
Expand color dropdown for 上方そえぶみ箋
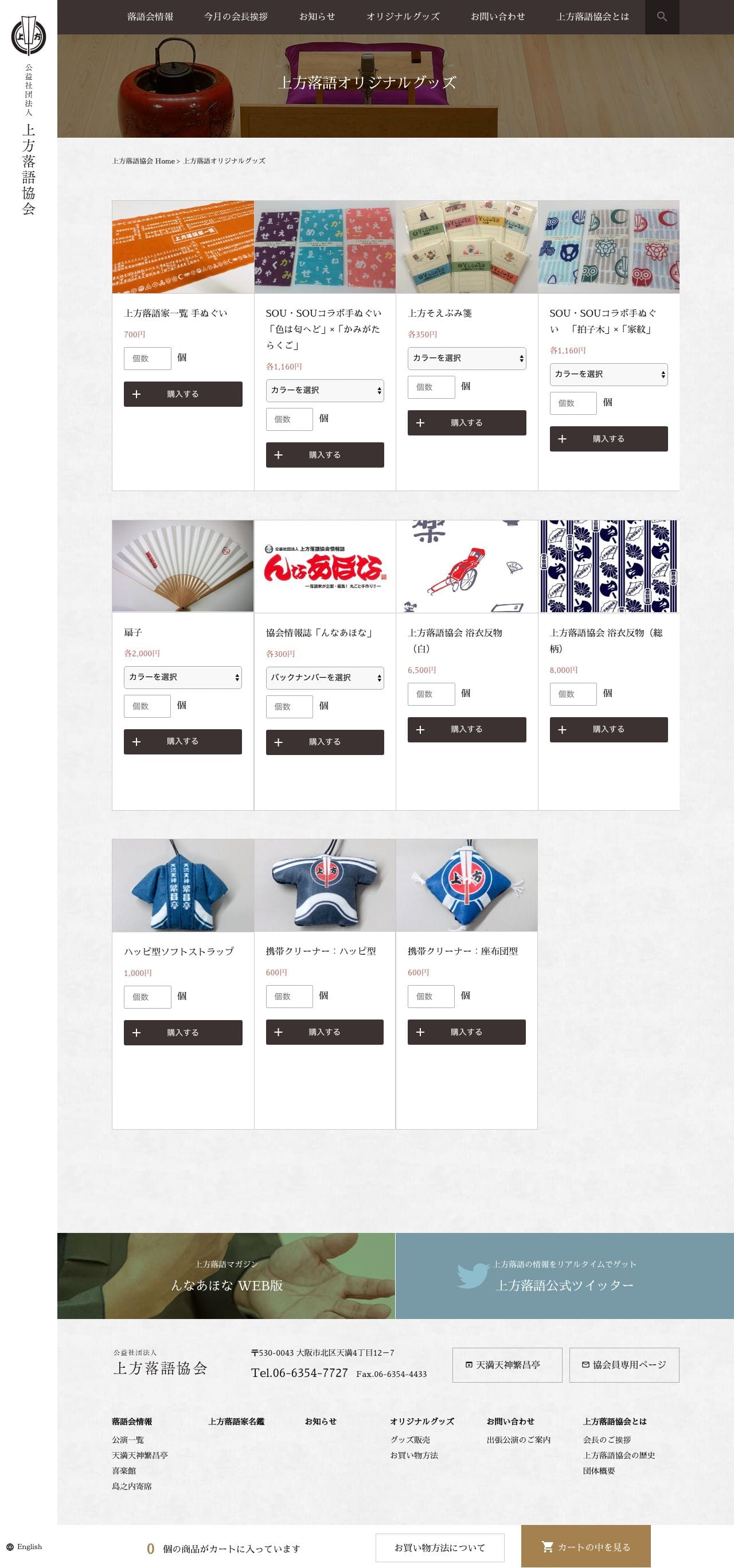(467, 358)
